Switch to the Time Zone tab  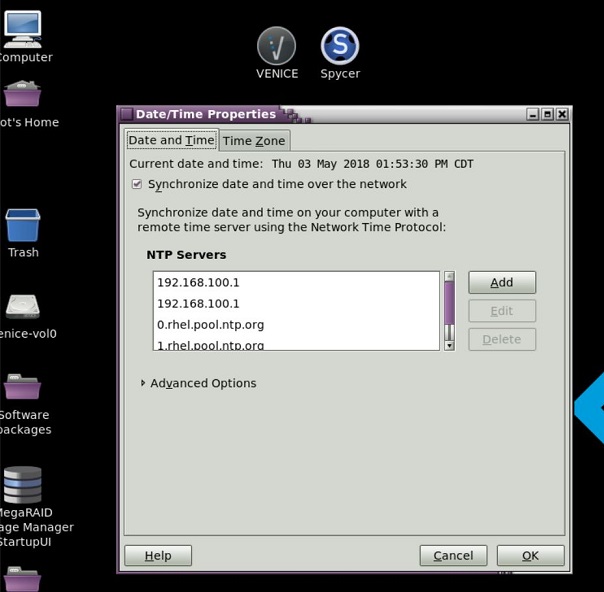pyautogui.click(x=254, y=141)
